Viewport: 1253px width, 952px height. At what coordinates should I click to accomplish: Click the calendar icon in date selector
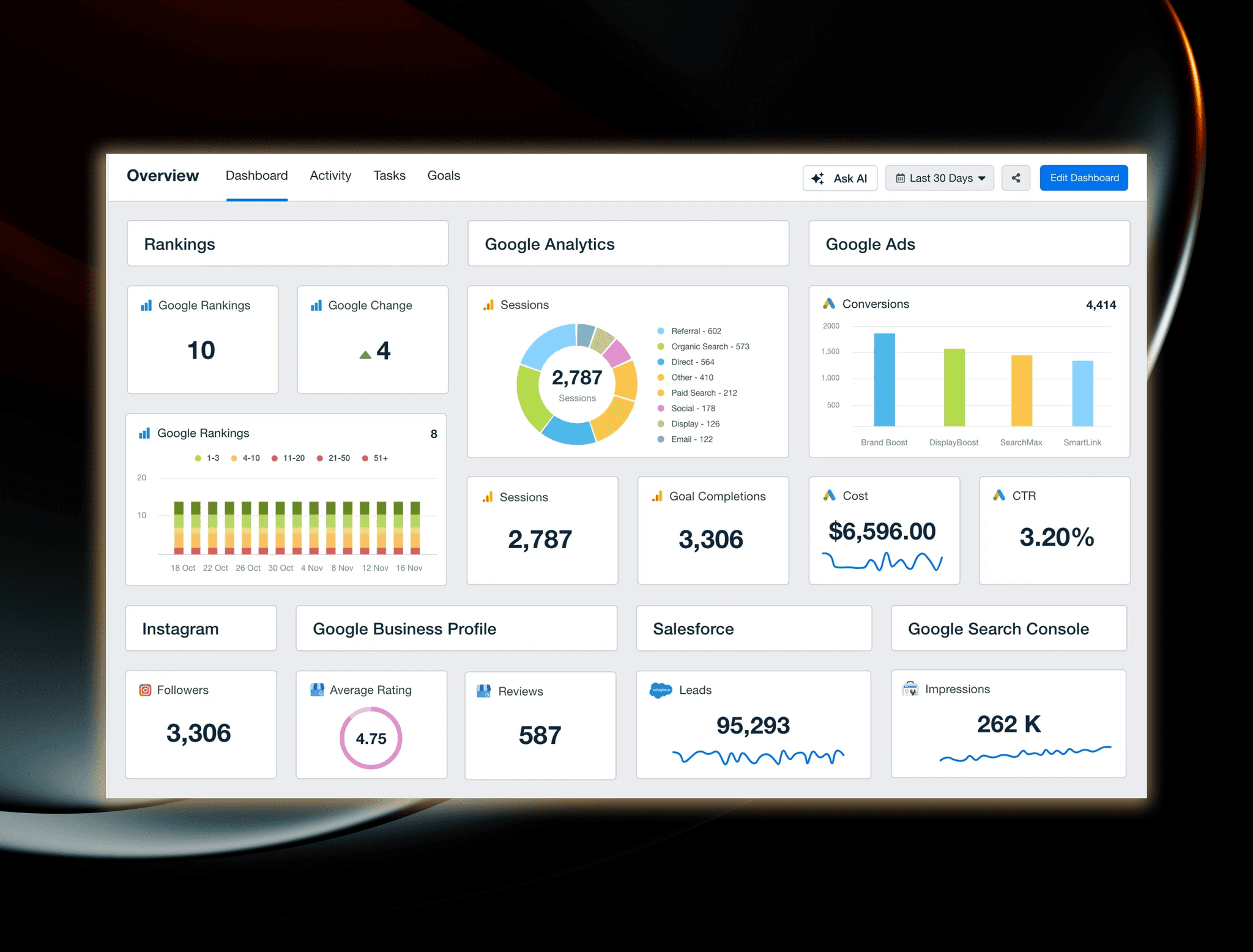point(901,178)
